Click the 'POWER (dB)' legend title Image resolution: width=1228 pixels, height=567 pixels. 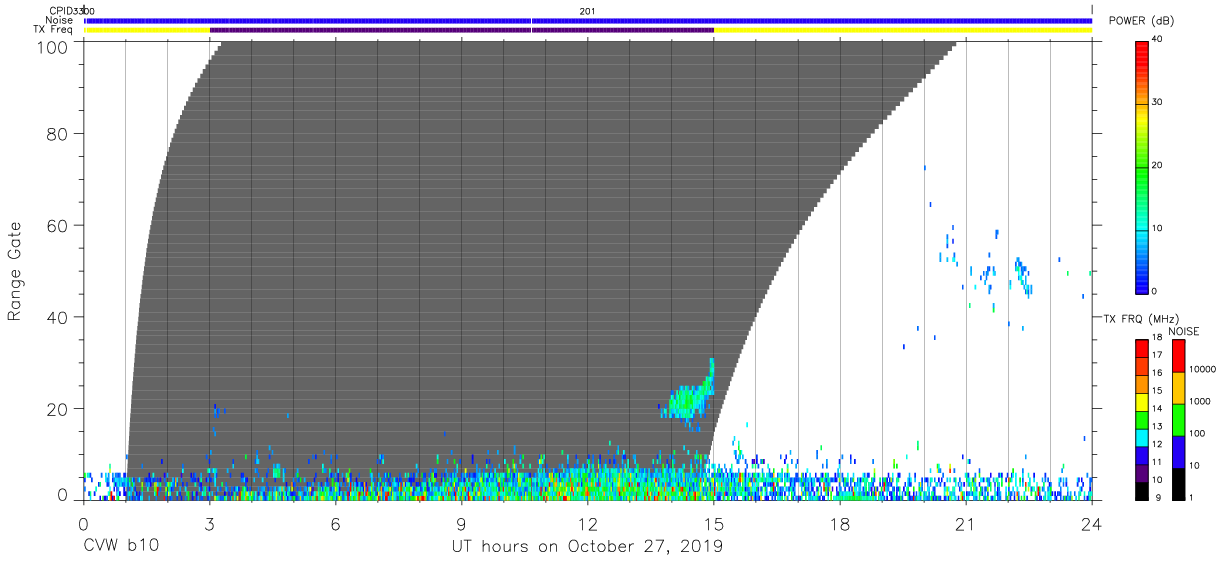click(x=1142, y=21)
